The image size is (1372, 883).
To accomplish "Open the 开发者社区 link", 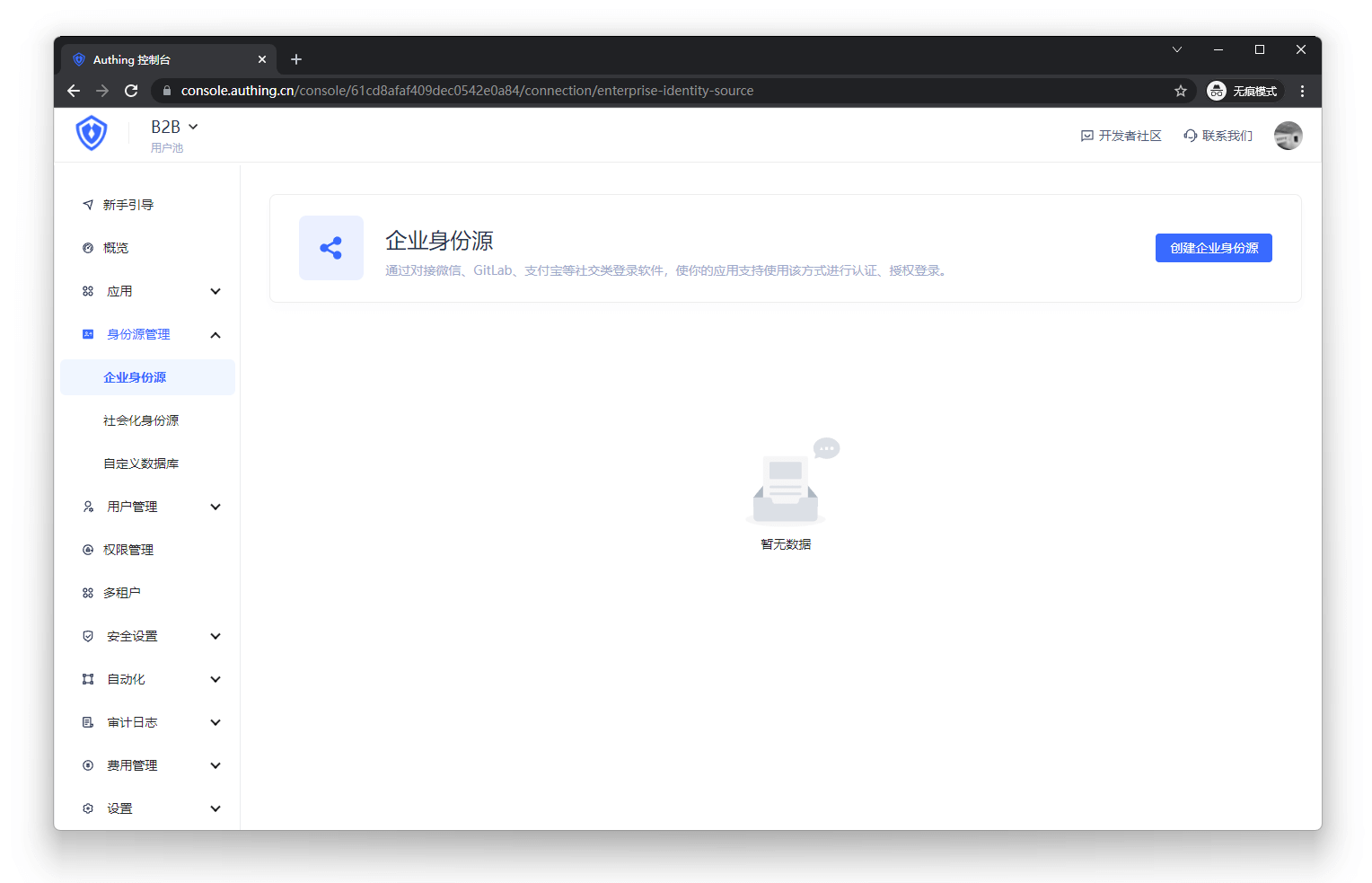I will click(1121, 136).
